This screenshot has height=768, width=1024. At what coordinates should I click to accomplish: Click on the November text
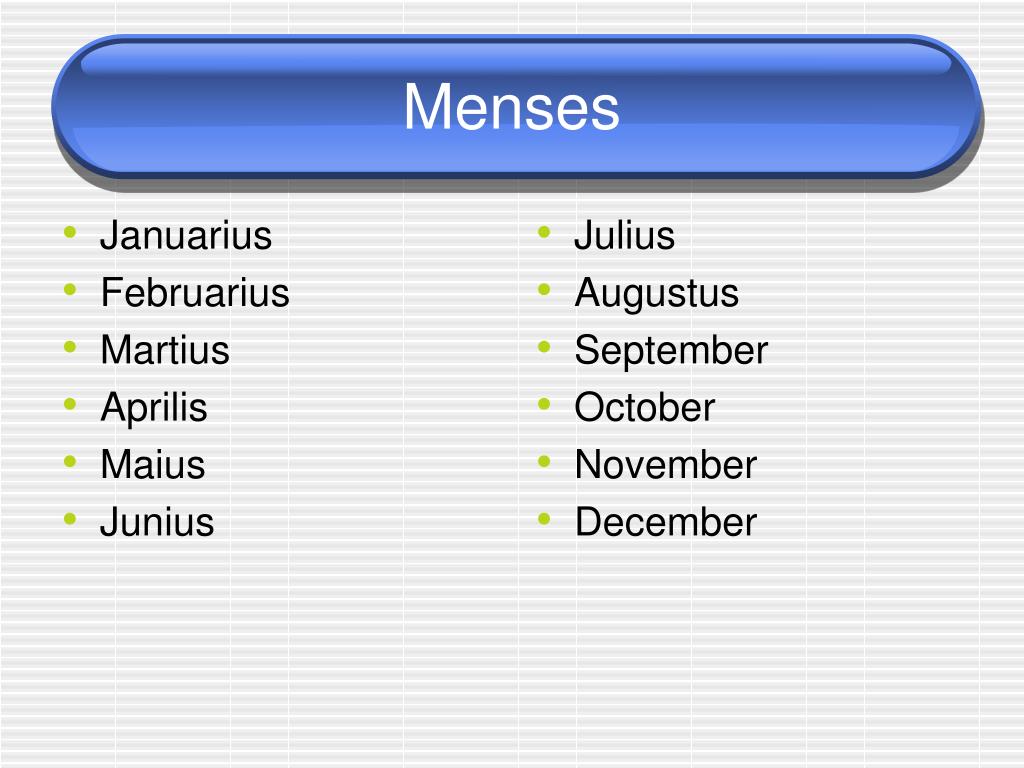[665, 464]
